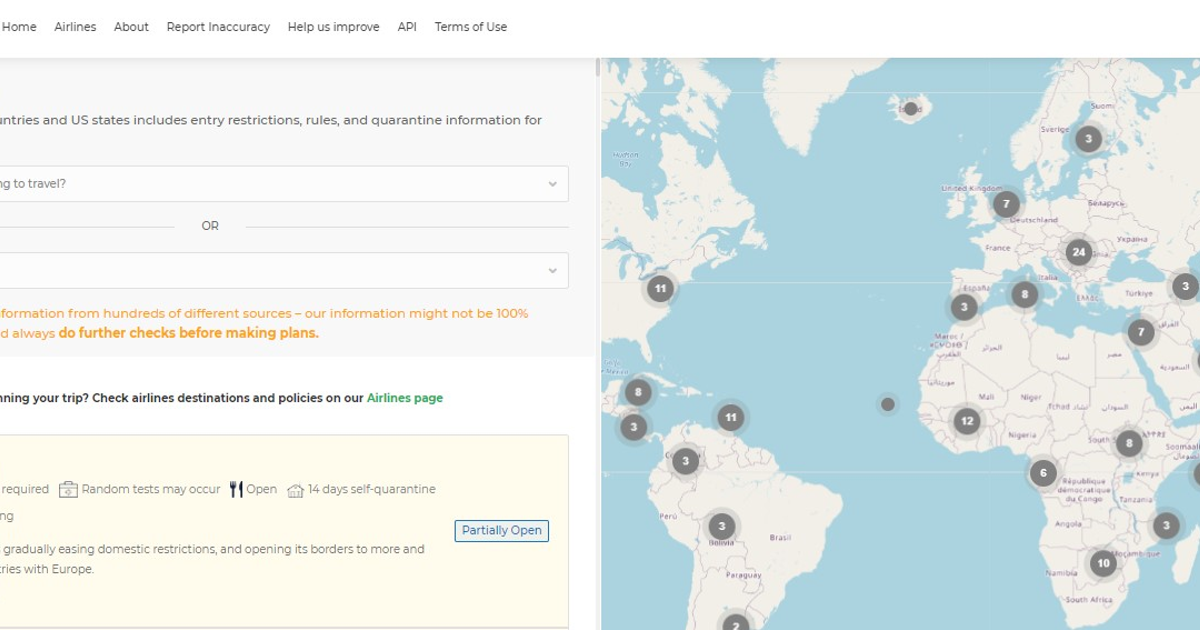Click the single marker in the mid-Atlantic
The height and width of the screenshot is (630, 1200).
pos(887,404)
